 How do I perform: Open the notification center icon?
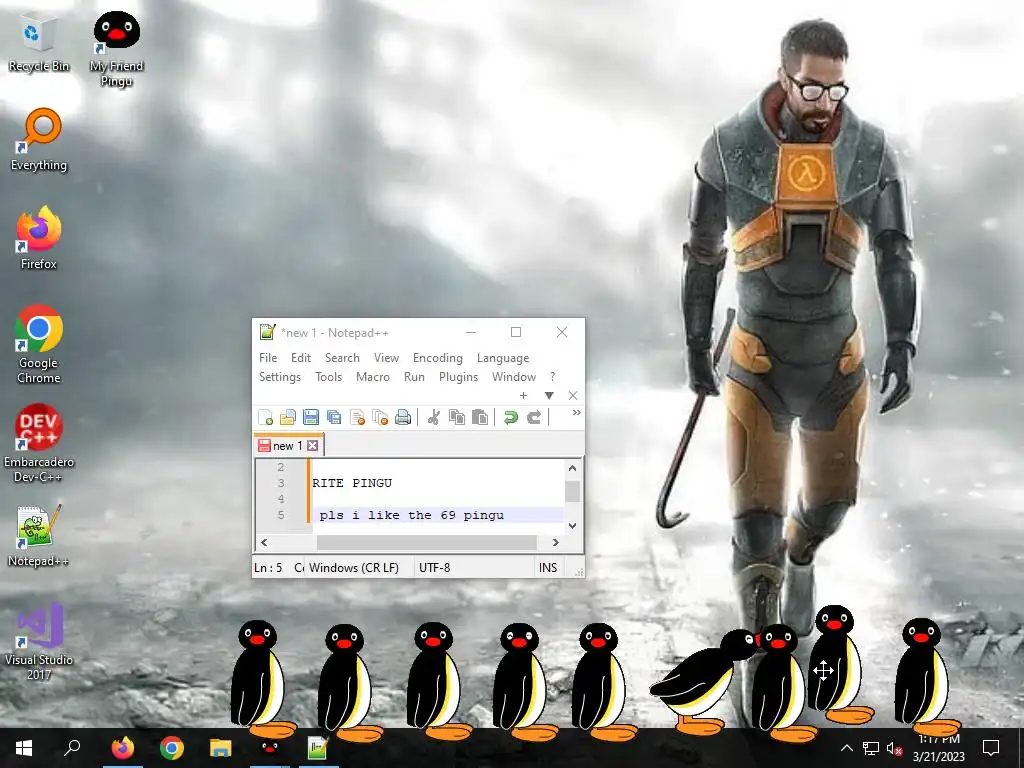pos(991,748)
